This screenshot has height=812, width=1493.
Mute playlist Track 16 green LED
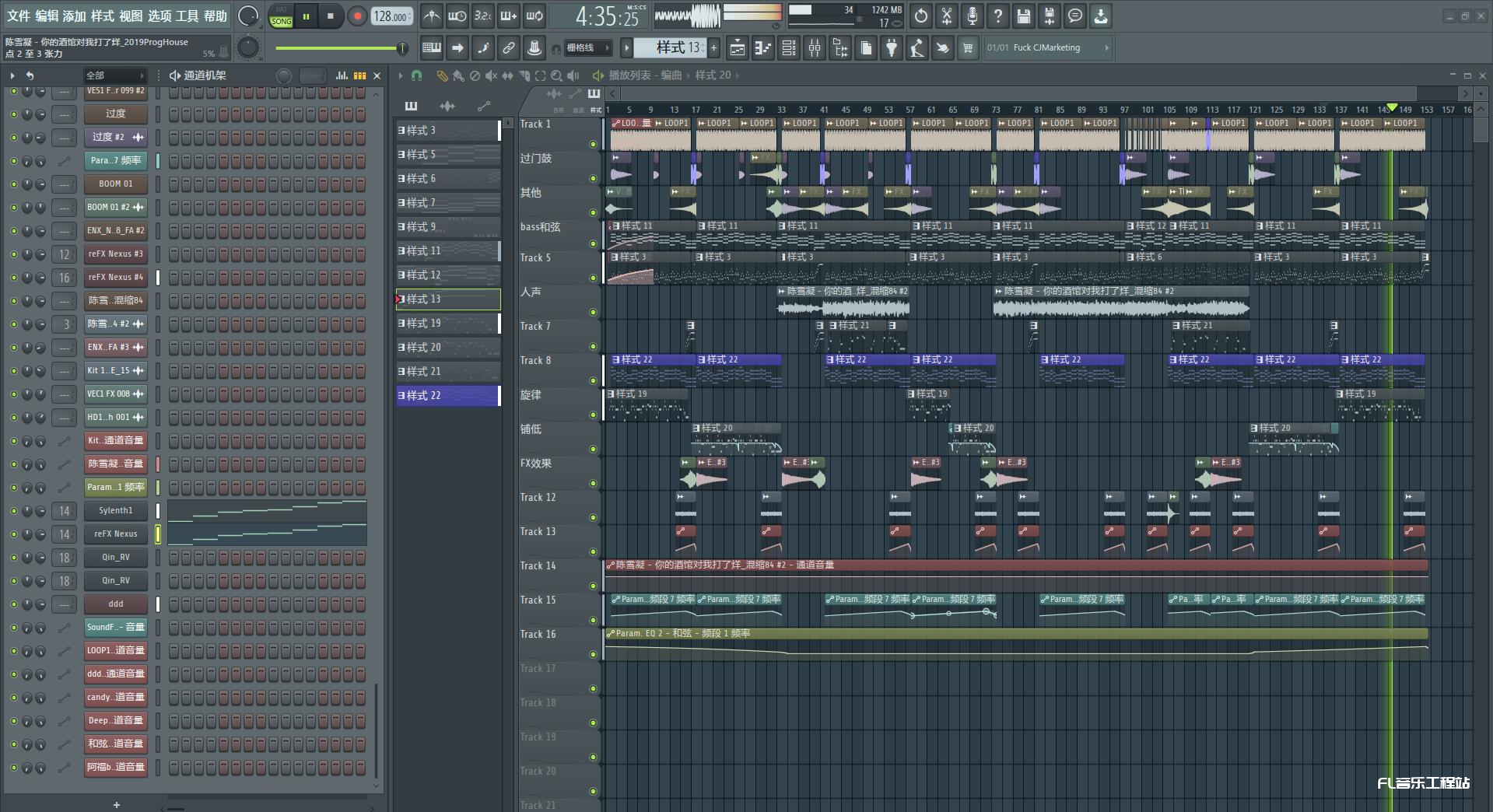point(593,654)
